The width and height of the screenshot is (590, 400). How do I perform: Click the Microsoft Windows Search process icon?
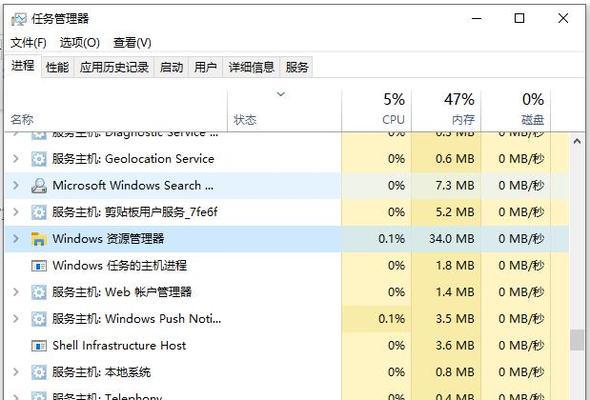point(39,186)
